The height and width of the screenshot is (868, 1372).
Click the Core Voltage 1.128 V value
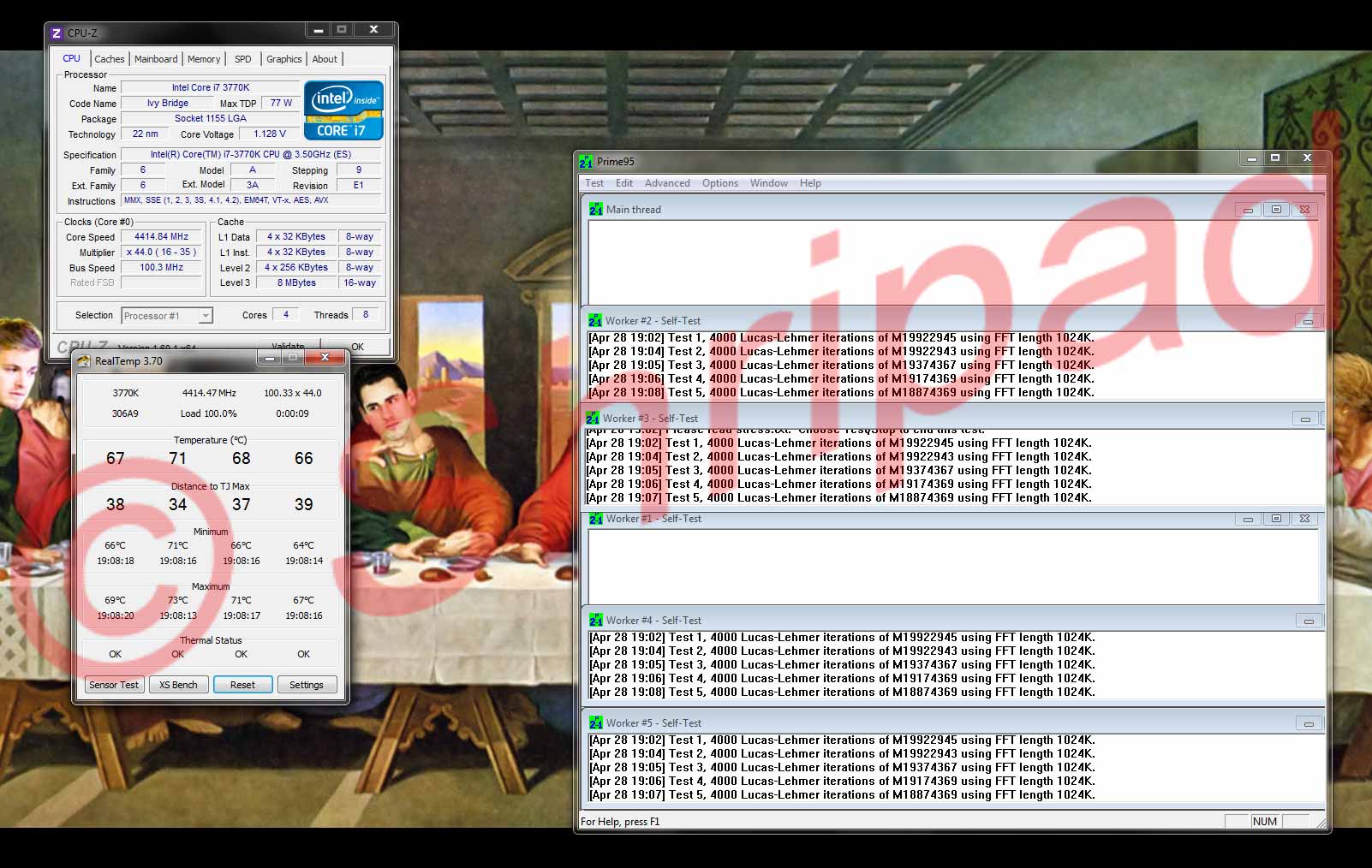point(270,134)
